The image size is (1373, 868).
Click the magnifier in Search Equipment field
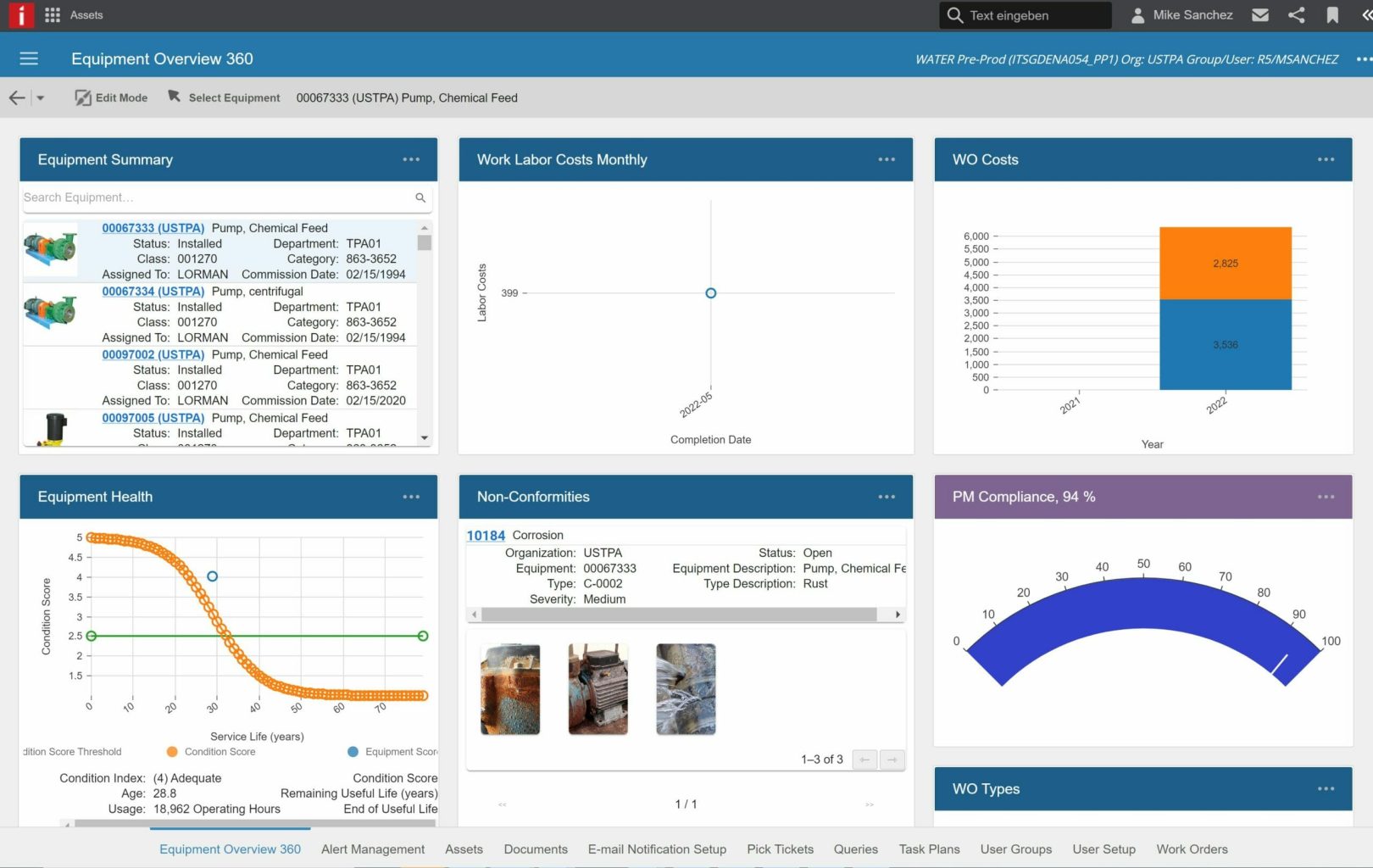point(420,198)
